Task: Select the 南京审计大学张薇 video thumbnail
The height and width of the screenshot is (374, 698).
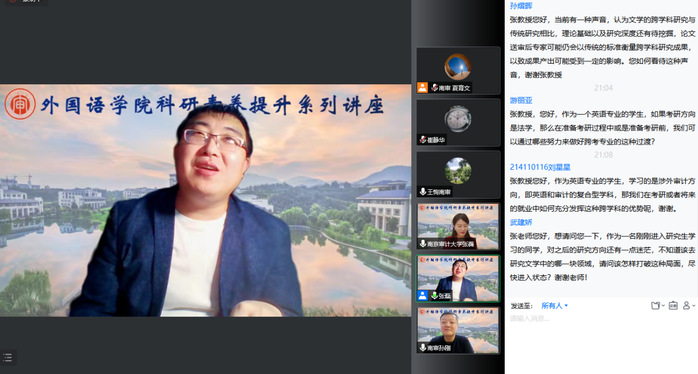Action: [x=458, y=226]
